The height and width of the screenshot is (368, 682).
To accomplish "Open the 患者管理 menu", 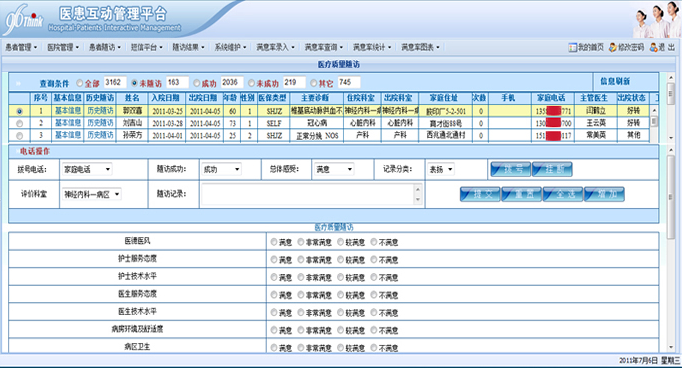I will click(21, 47).
